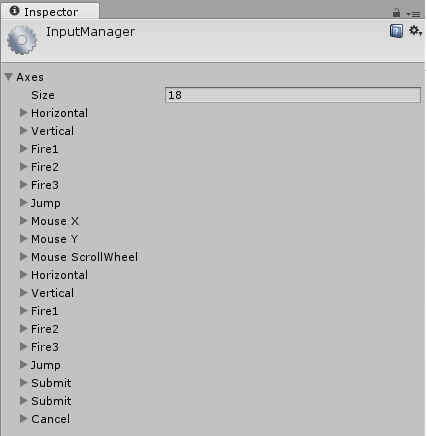Select the last Submit entry
The height and width of the screenshot is (436, 427).
pyautogui.click(x=51, y=401)
